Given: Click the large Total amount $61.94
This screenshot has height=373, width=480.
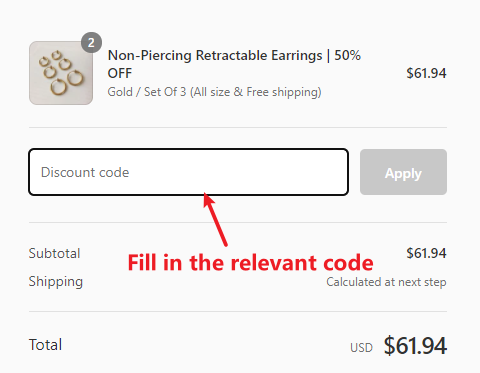Looking at the screenshot, I should pyautogui.click(x=415, y=346).
